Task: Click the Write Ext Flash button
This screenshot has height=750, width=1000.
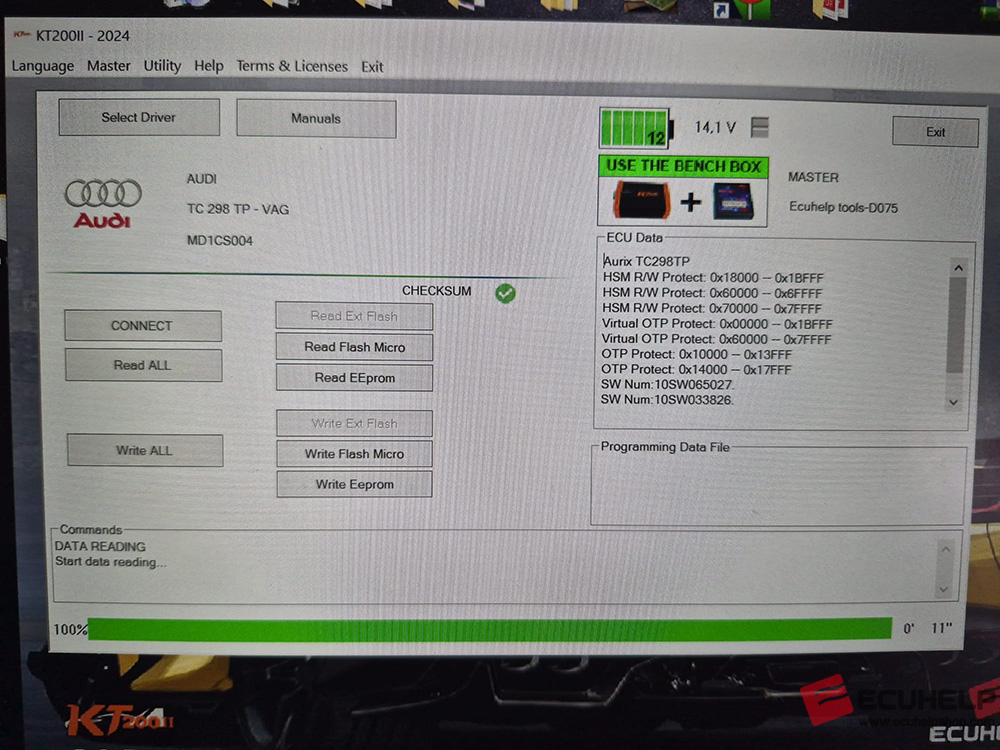Action: (x=354, y=423)
